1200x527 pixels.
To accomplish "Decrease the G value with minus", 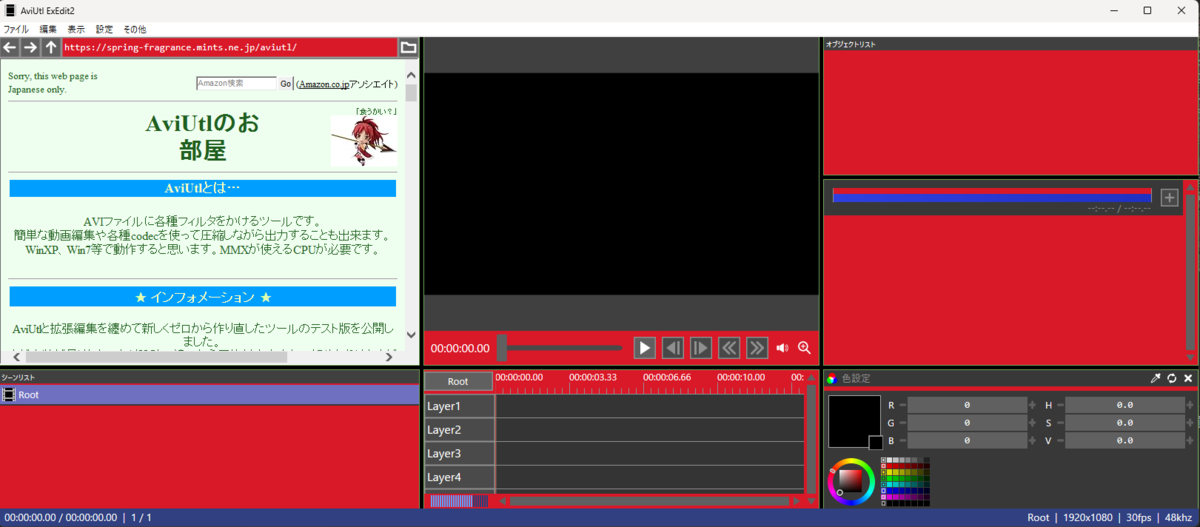I will click(x=903, y=423).
